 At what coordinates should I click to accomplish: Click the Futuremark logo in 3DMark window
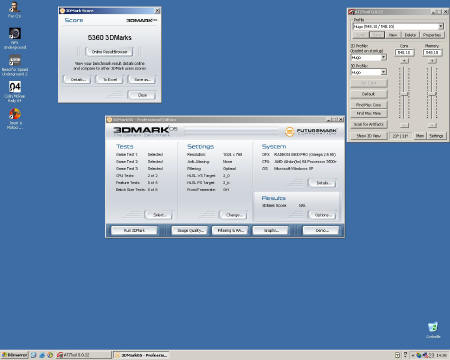(x=310, y=131)
